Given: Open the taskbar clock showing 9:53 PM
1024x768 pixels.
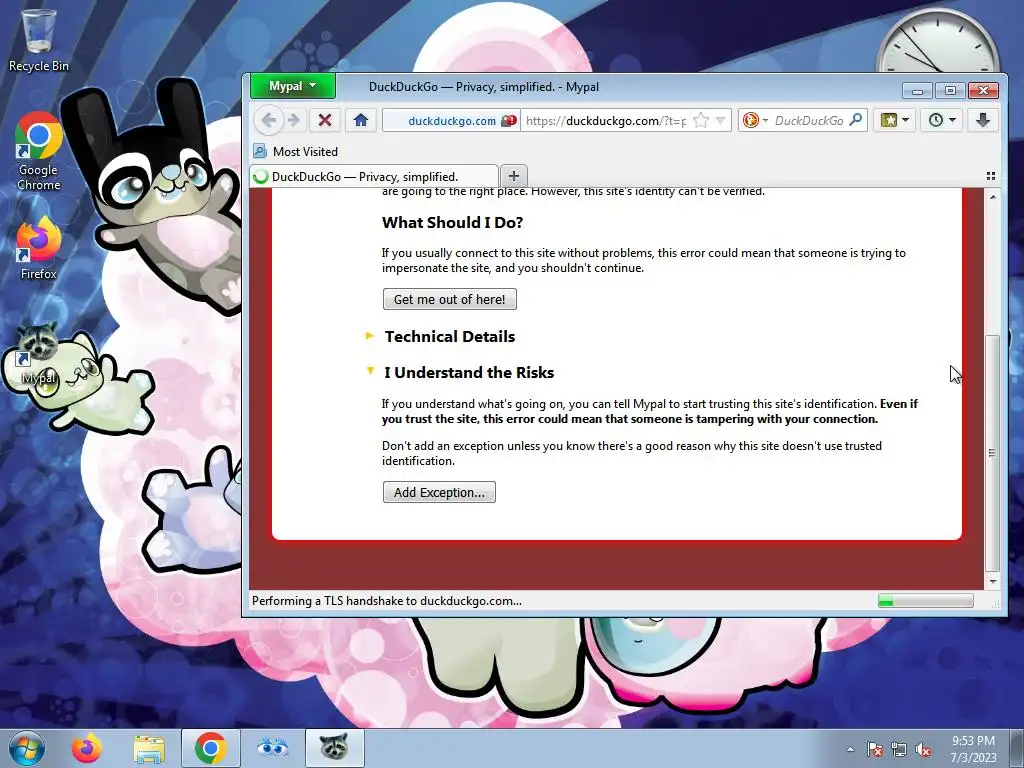Looking at the screenshot, I should pyautogui.click(x=973, y=749).
